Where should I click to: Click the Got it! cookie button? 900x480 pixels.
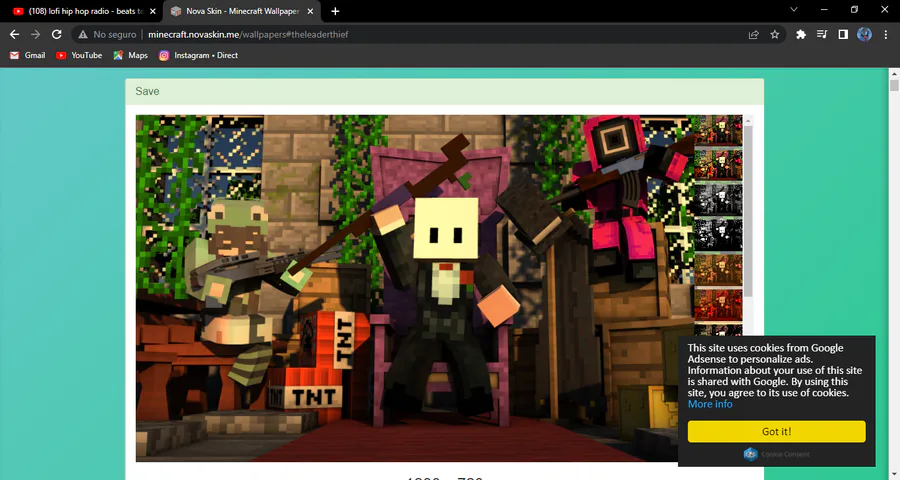coord(777,431)
